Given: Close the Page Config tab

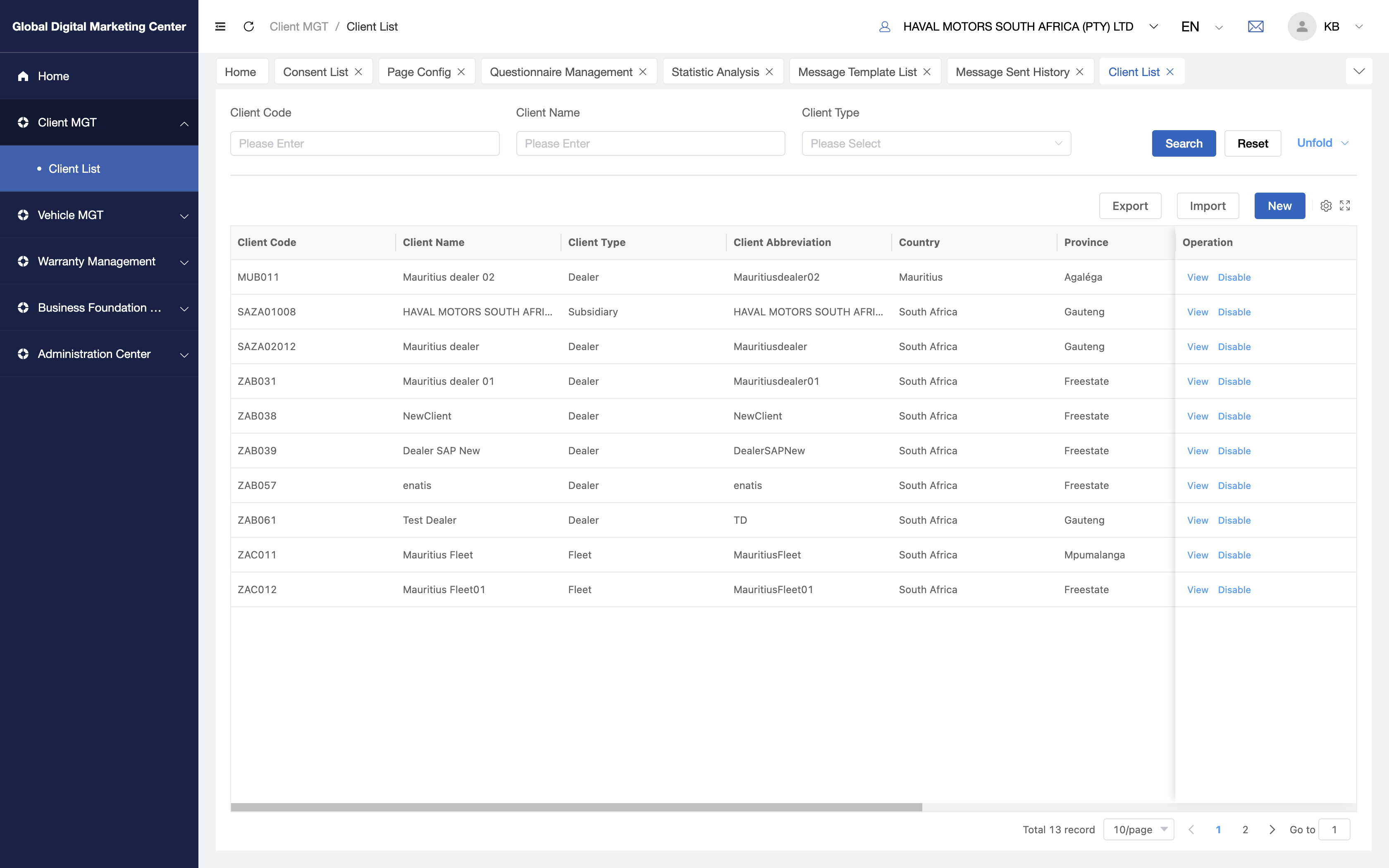Looking at the screenshot, I should point(461,72).
